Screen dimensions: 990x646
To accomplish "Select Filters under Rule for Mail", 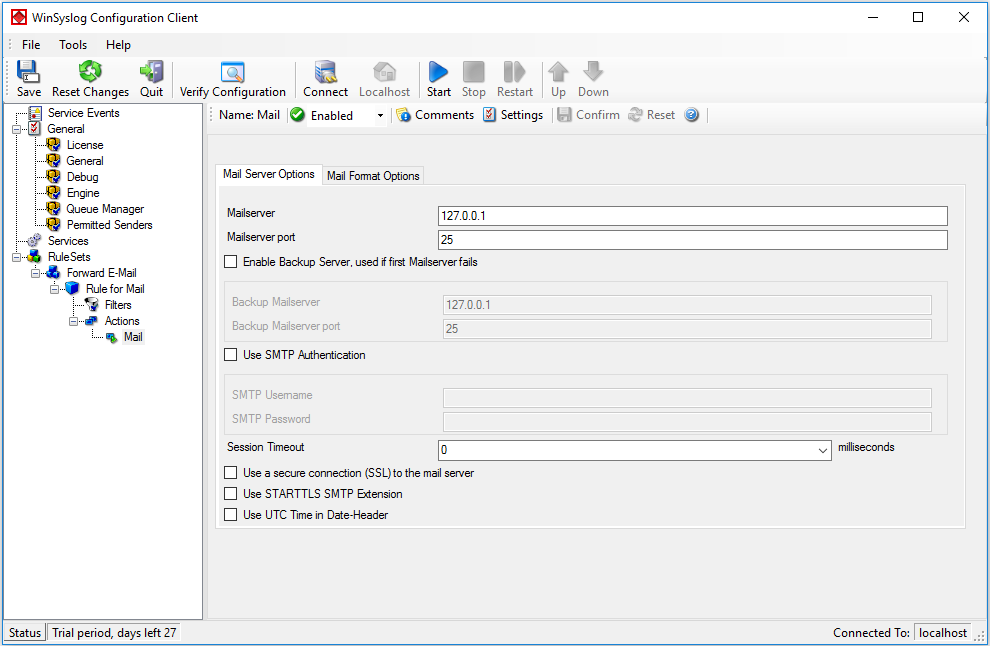I will click(x=118, y=305).
